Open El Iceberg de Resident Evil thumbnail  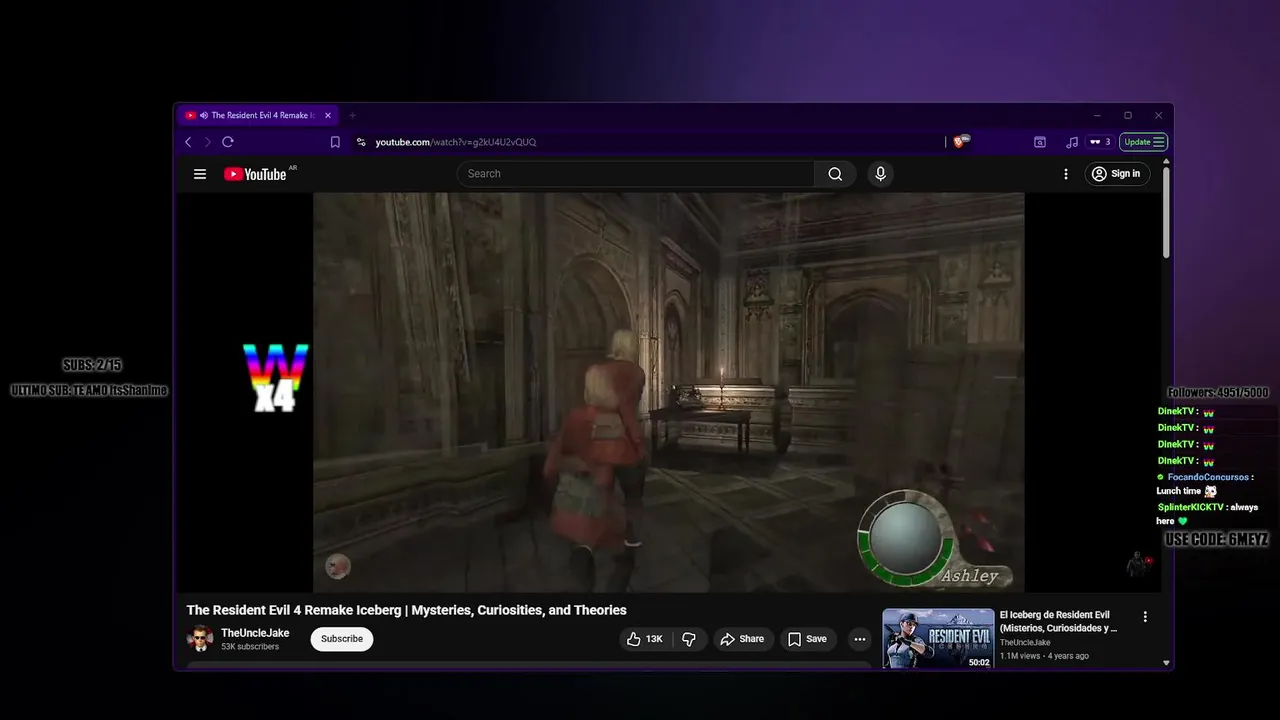(x=938, y=638)
